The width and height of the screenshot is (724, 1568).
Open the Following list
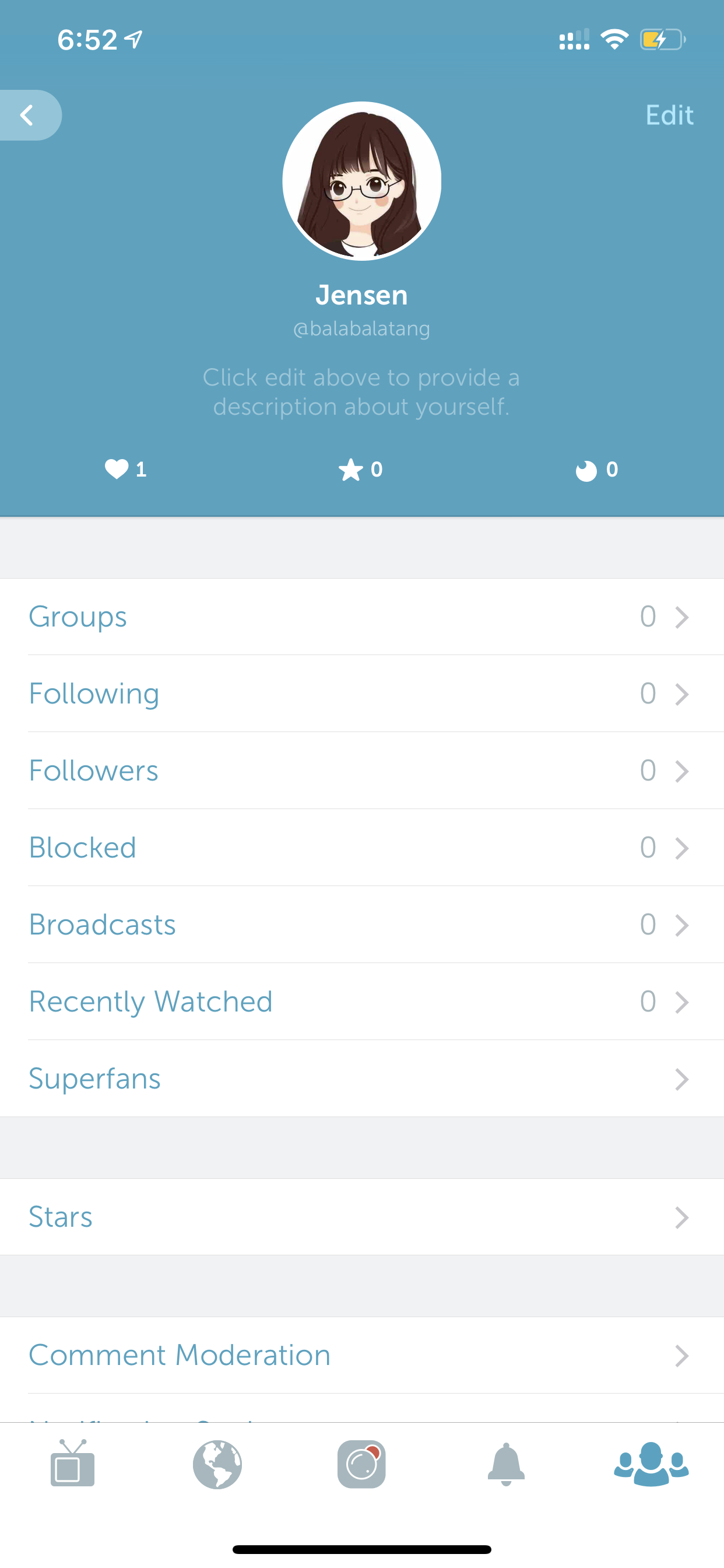(x=362, y=694)
